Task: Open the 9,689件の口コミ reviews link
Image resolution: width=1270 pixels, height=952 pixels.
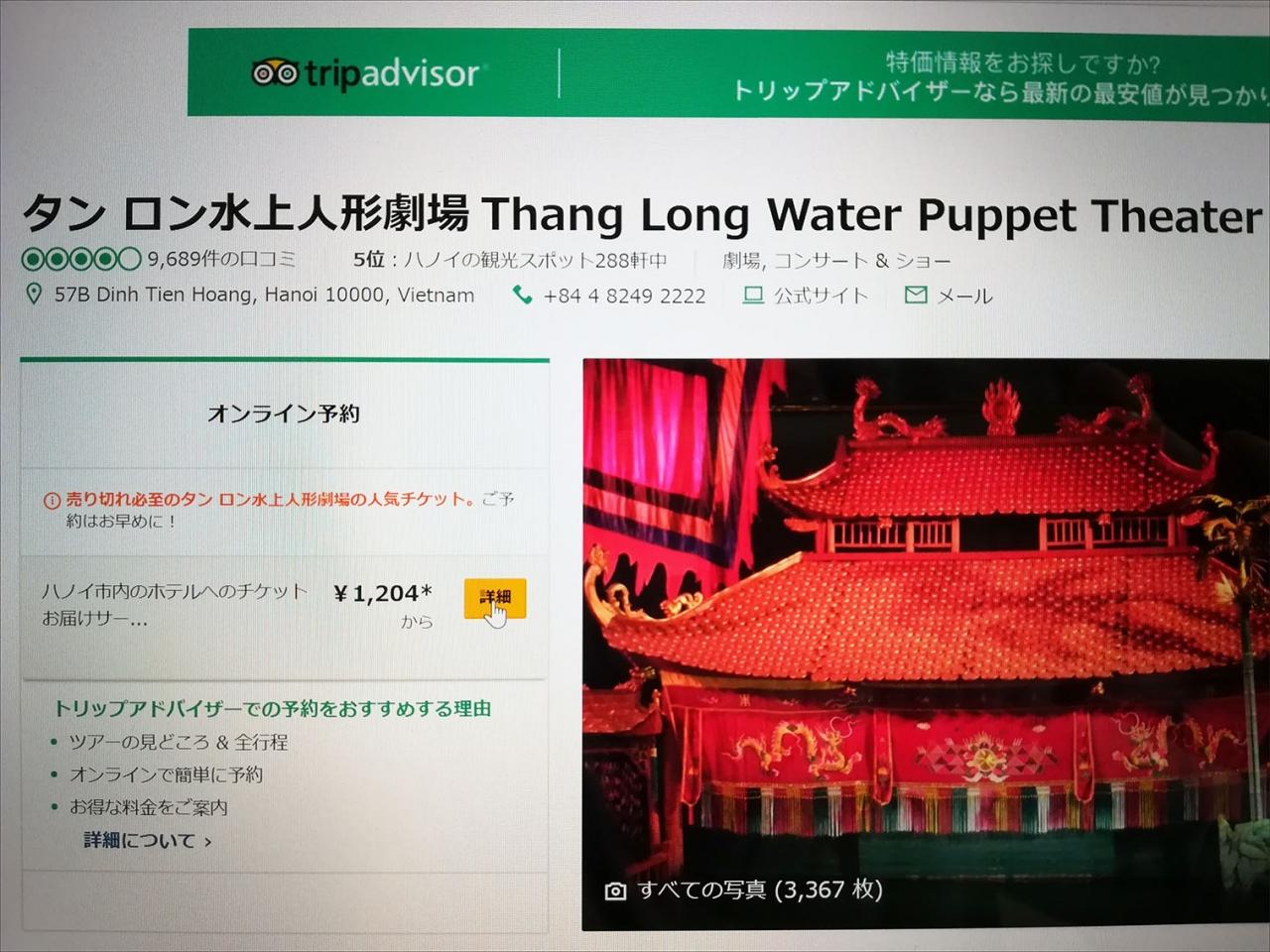Action: 222,260
